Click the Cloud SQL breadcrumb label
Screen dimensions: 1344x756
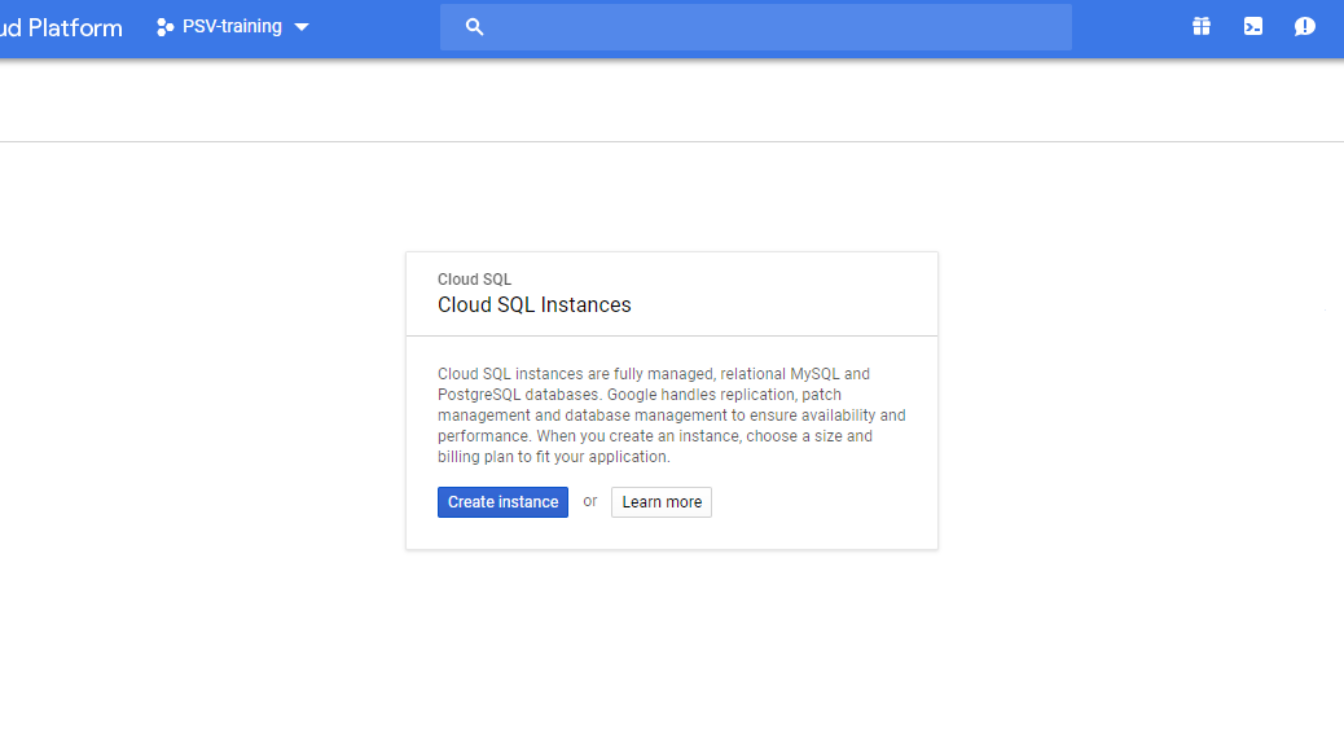coord(474,279)
